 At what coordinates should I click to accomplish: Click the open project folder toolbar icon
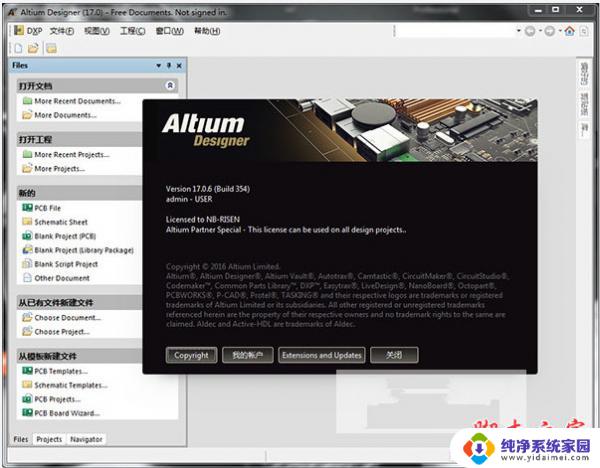51,48
